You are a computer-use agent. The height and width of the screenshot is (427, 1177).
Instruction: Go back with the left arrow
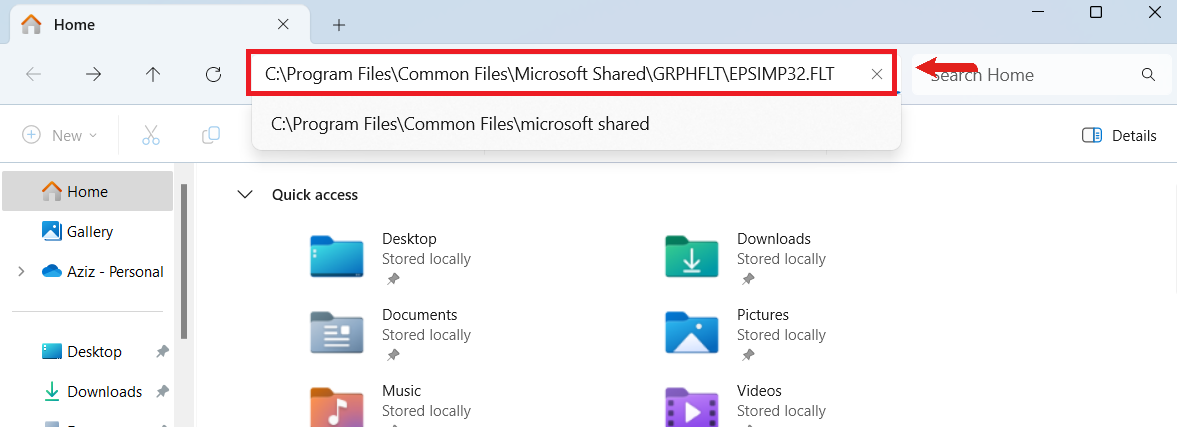tap(33, 74)
